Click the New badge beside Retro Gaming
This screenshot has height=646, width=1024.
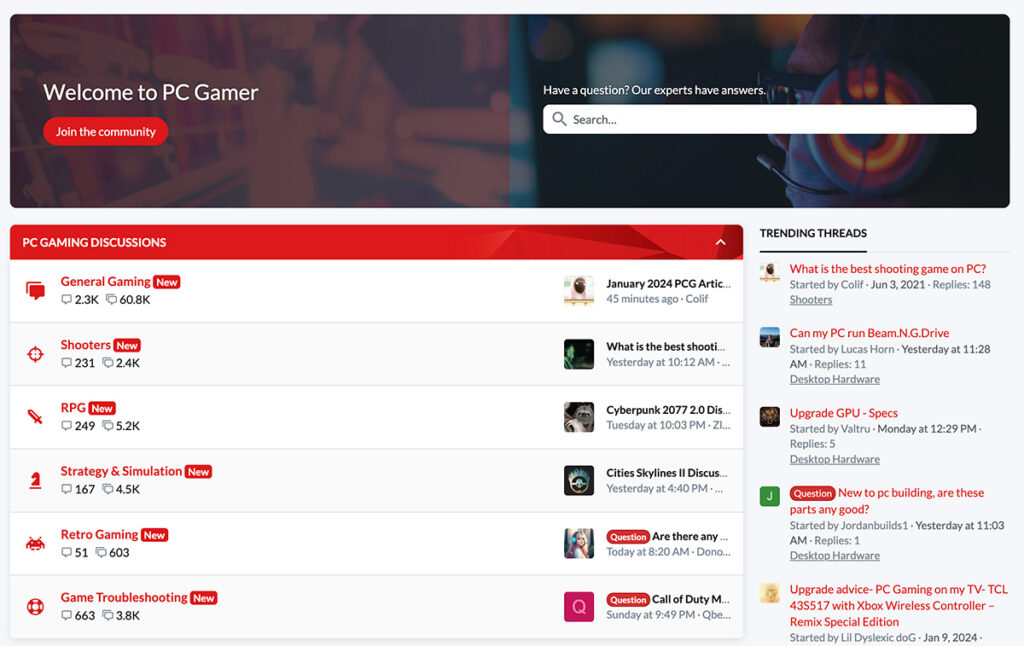(155, 535)
